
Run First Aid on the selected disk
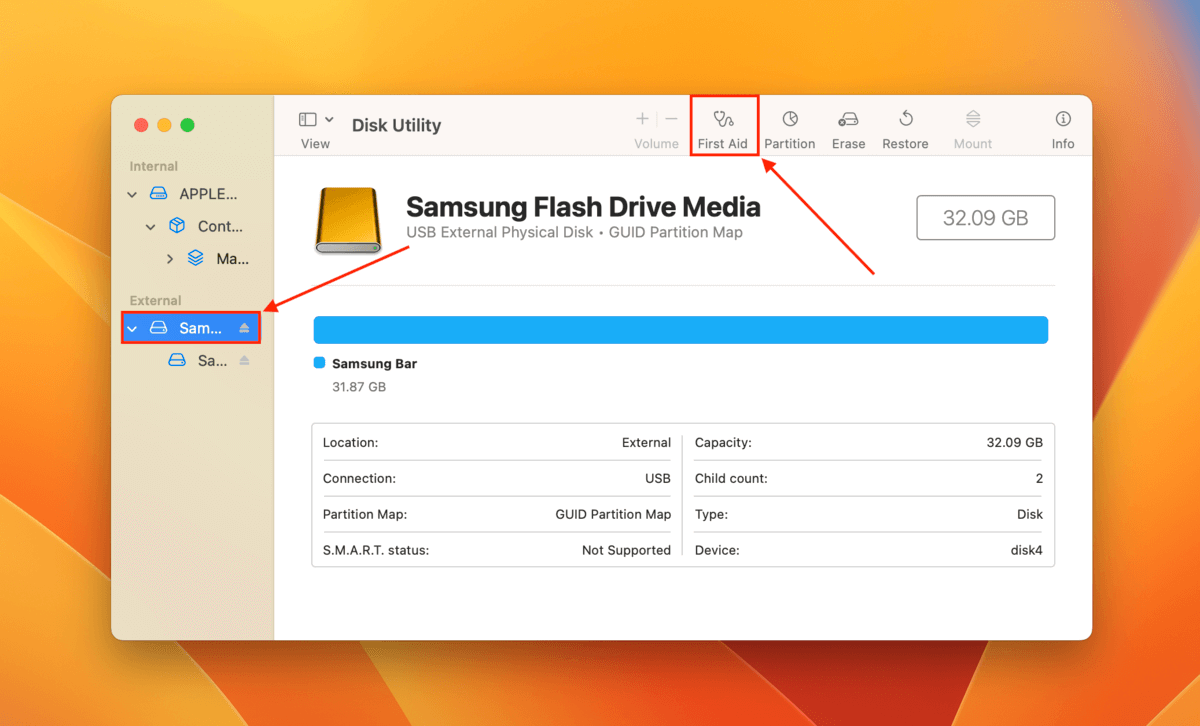[723, 129]
